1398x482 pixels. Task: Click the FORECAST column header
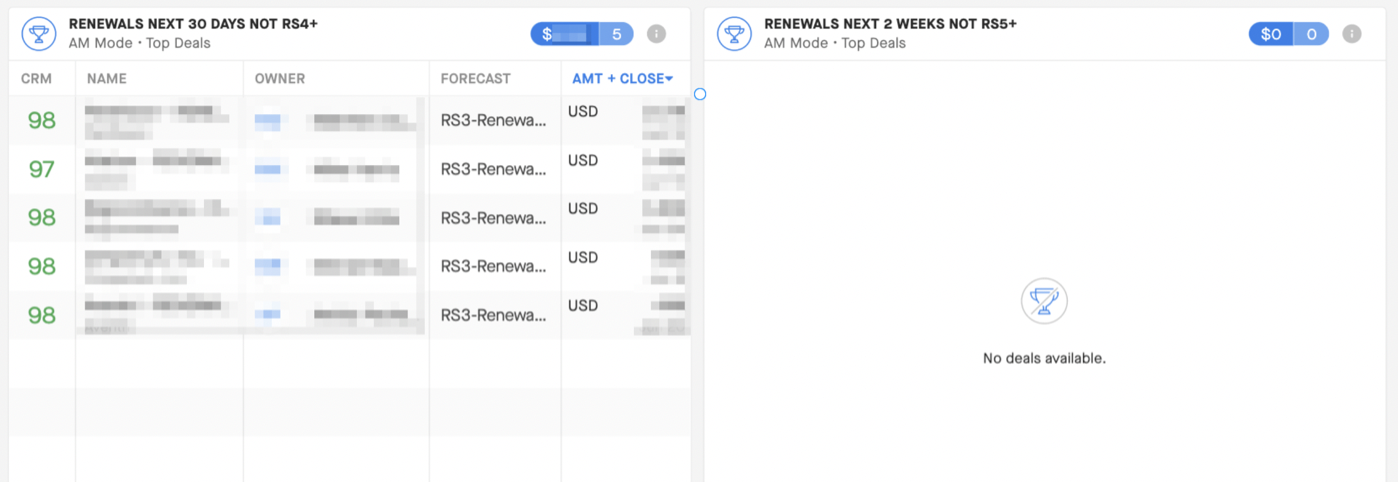click(x=475, y=78)
